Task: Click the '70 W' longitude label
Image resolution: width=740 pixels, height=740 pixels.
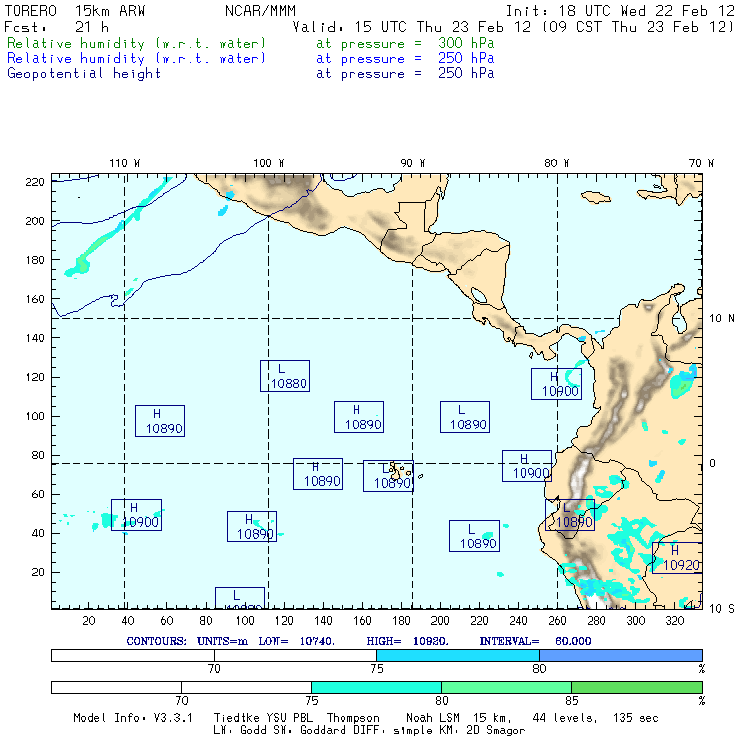Action: point(701,163)
